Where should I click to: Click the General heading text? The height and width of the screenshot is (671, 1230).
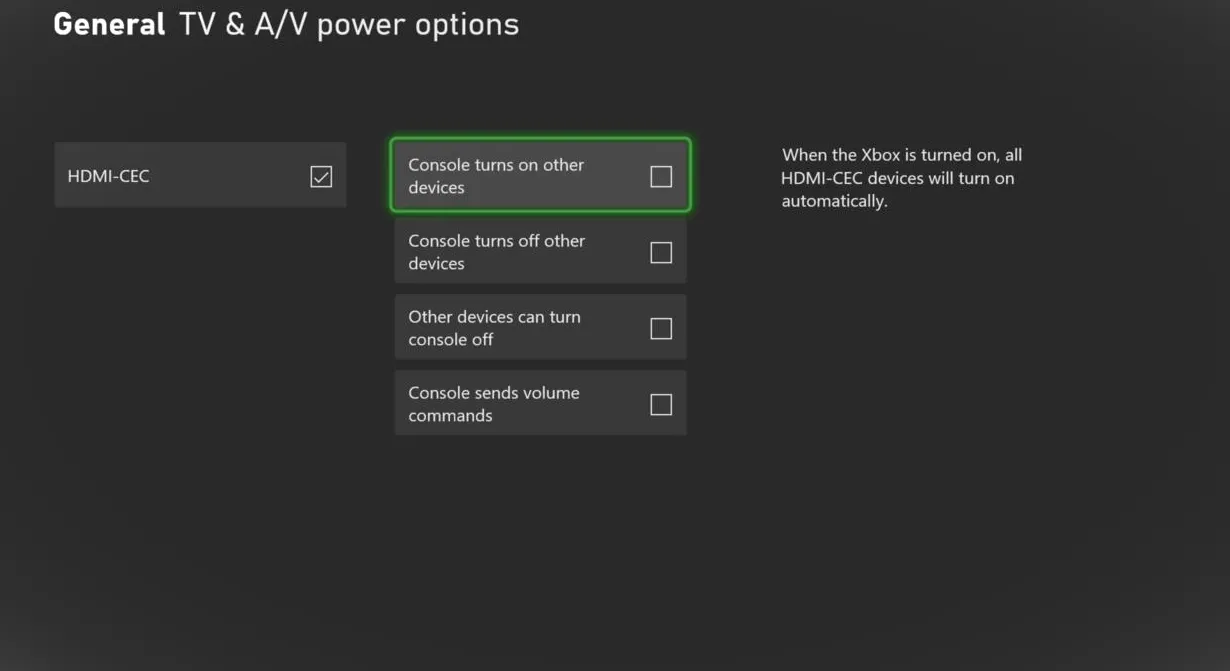(x=109, y=24)
